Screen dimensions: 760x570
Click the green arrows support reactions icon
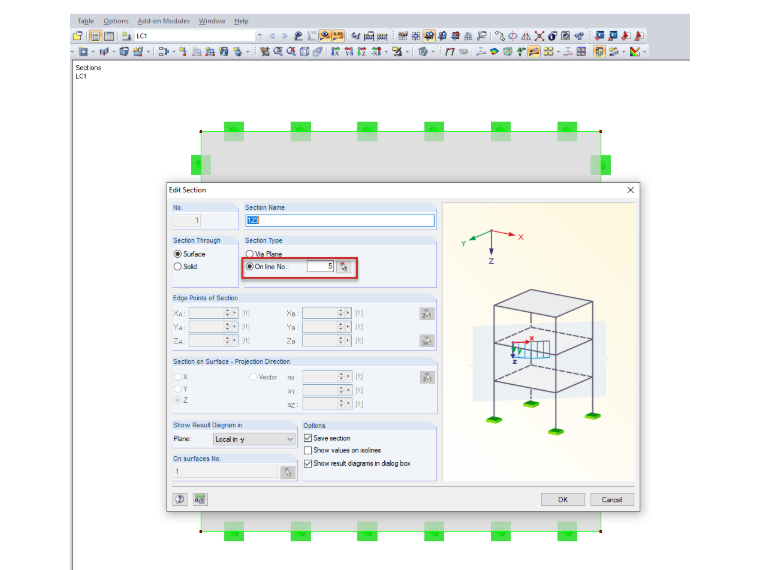click(x=521, y=51)
